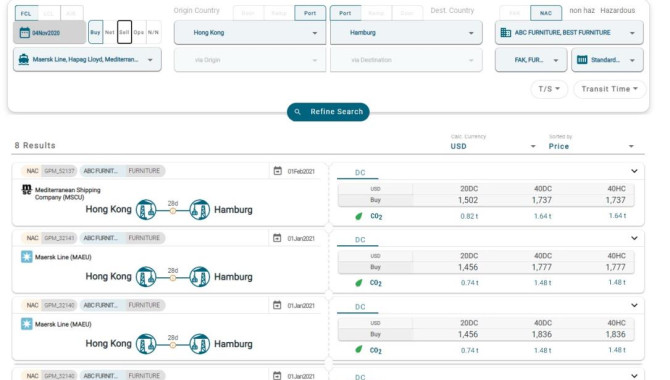670x380 pixels.
Task: Click the Refine Search button
Action: (x=328, y=112)
